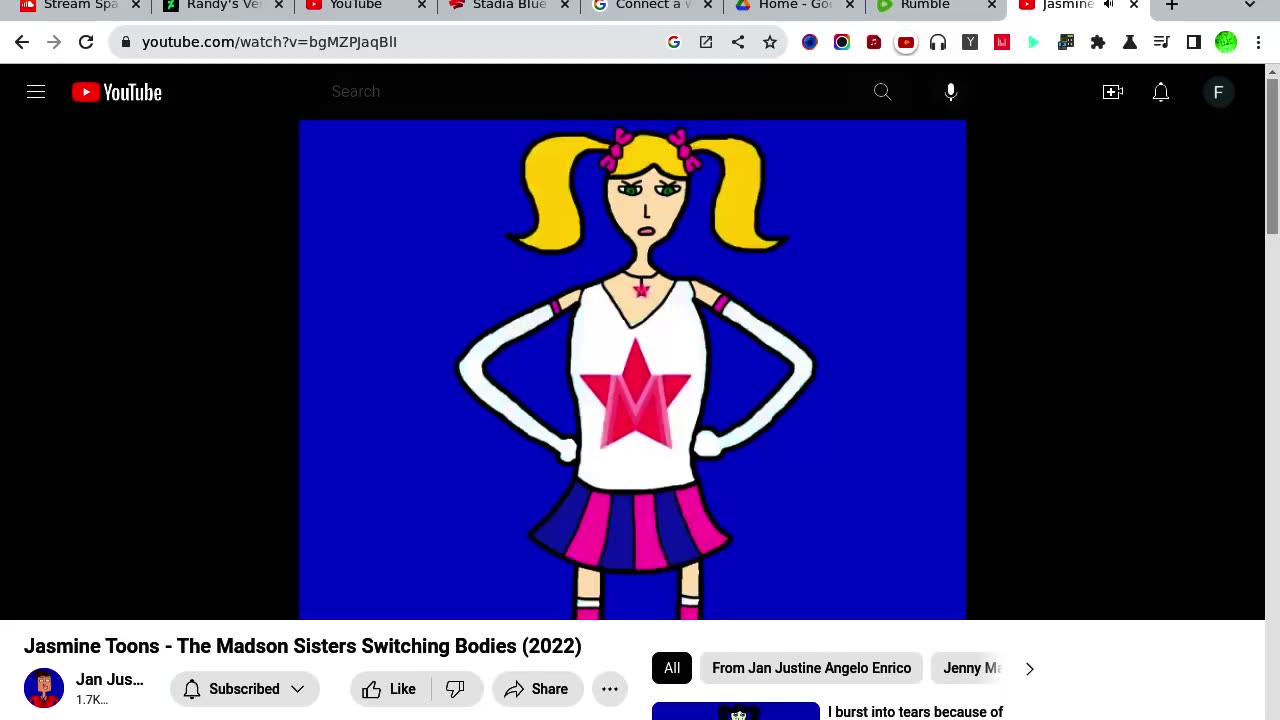Open account menu with F avatar
The height and width of the screenshot is (720, 1280).
(1218, 92)
